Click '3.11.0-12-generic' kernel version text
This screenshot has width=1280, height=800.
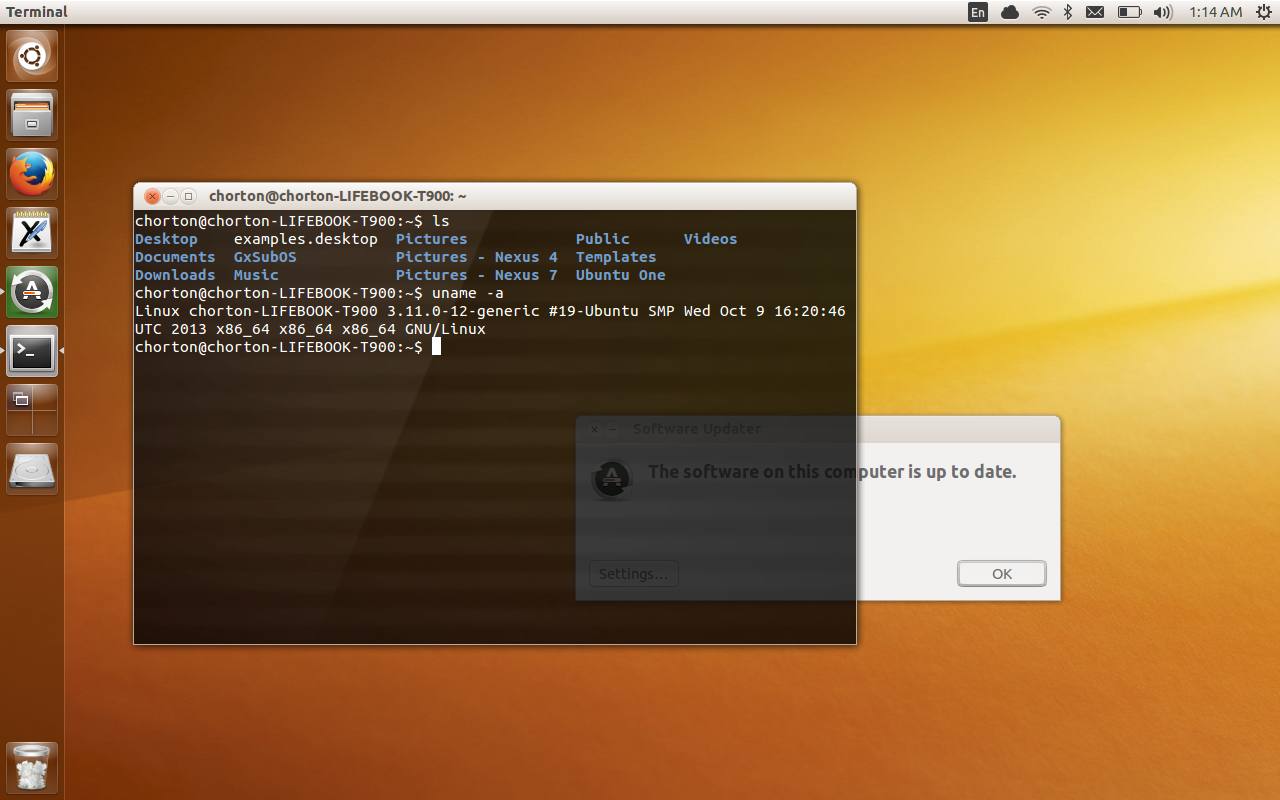pyautogui.click(x=464, y=311)
